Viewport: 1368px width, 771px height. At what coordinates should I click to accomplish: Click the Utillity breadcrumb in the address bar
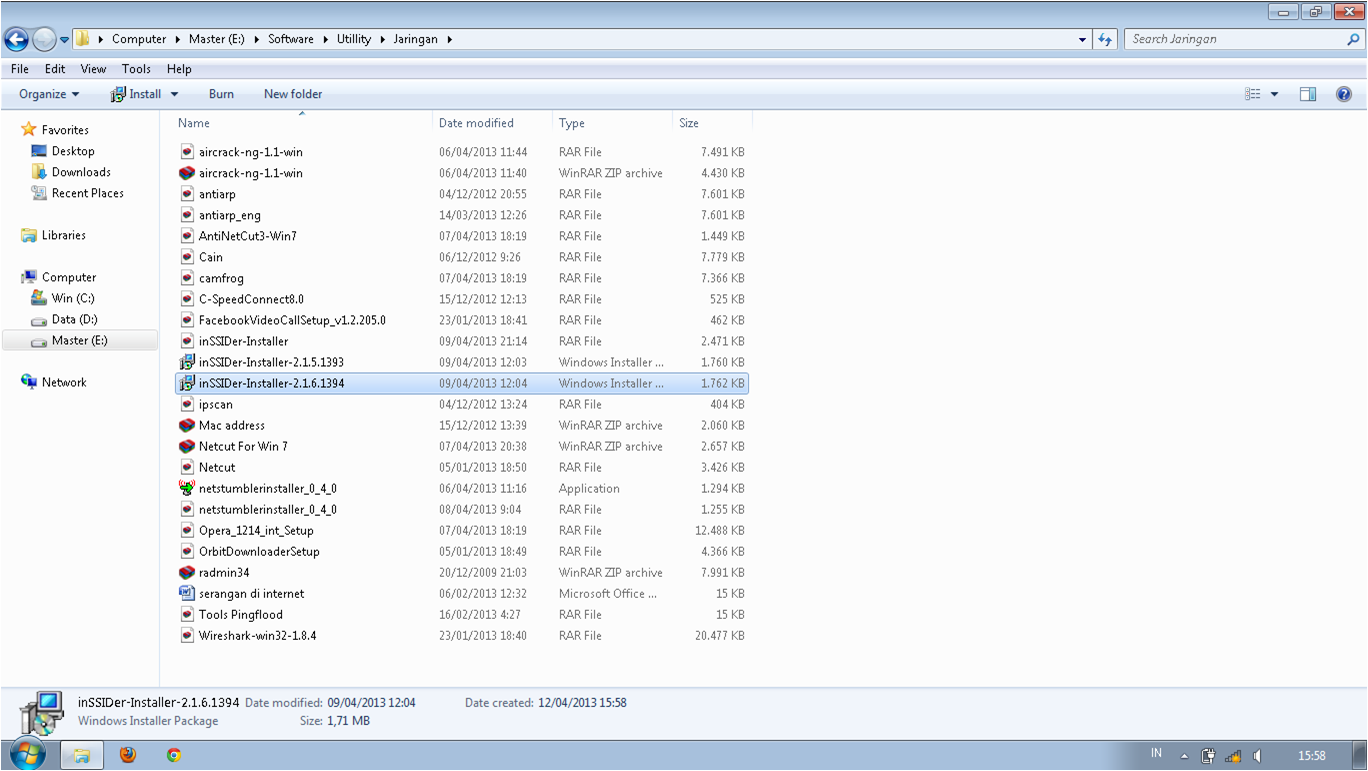tap(354, 39)
